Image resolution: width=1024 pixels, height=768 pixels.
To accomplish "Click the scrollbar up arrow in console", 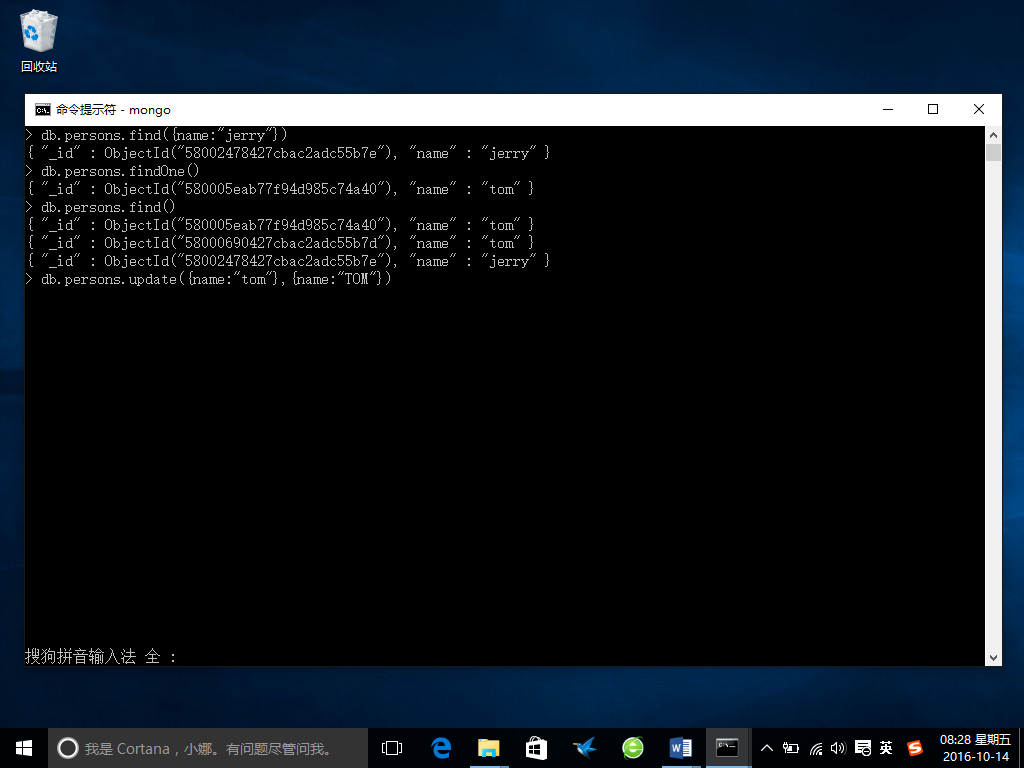I will pyautogui.click(x=993, y=135).
